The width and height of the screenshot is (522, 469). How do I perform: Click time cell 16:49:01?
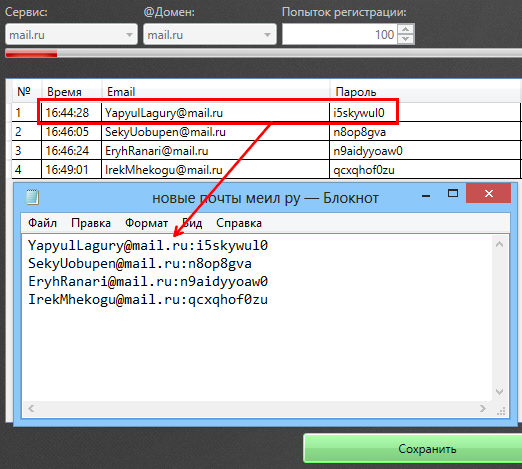[x=71, y=170]
